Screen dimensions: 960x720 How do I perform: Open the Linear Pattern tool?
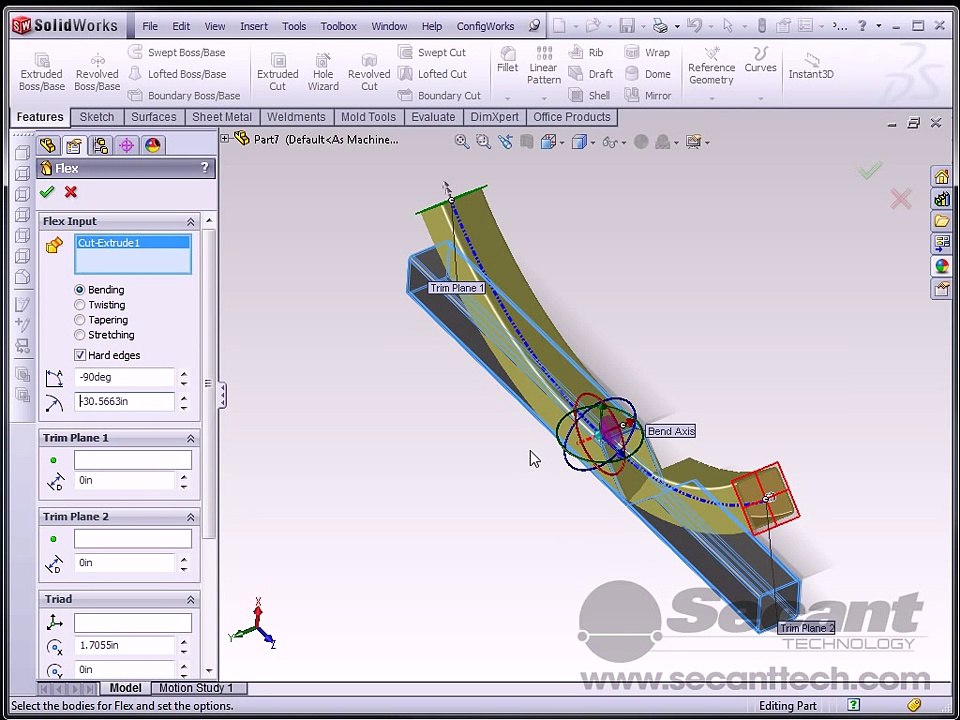coord(544,65)
